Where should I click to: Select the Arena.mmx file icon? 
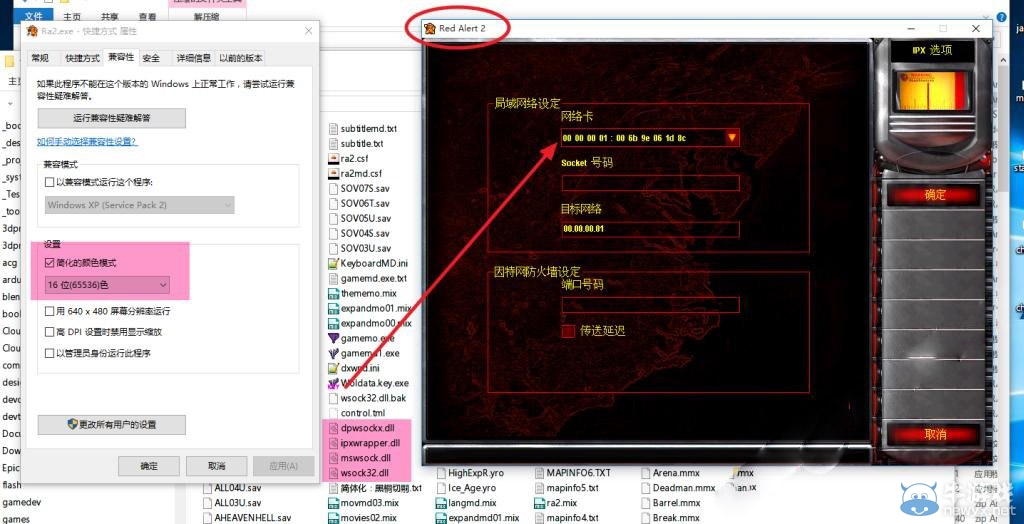click(645, 472)
